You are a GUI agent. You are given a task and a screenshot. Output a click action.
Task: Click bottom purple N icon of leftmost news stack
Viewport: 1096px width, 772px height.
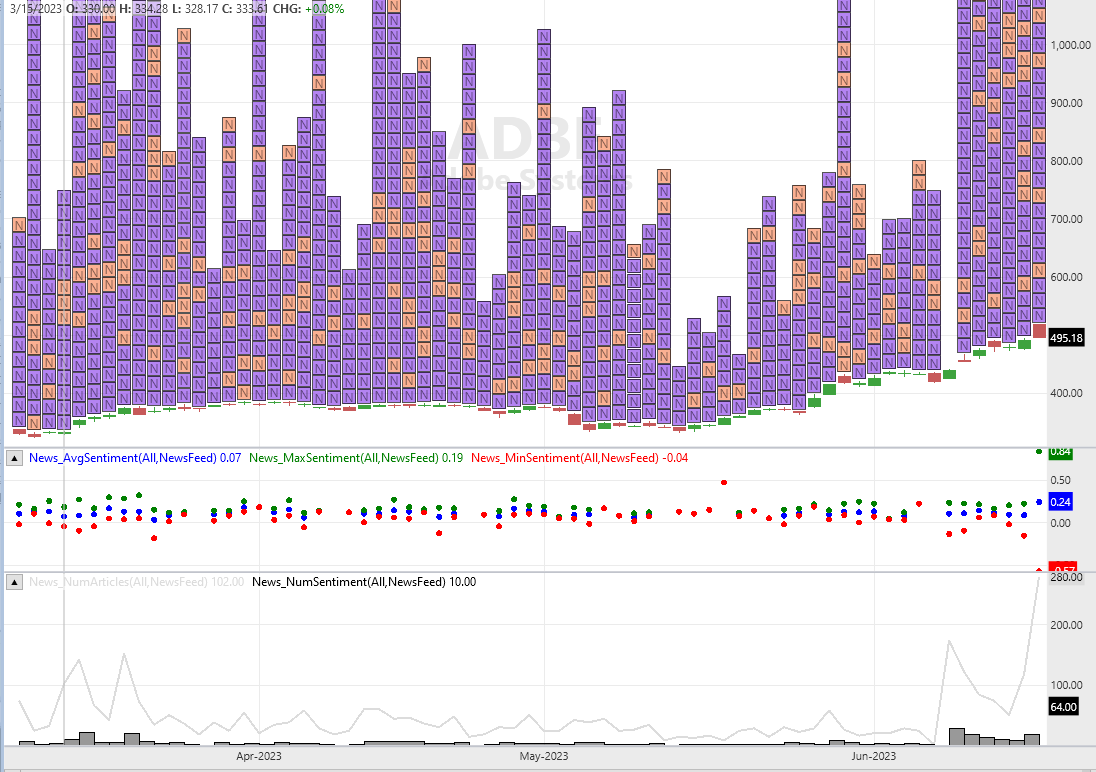coord(19,419)
